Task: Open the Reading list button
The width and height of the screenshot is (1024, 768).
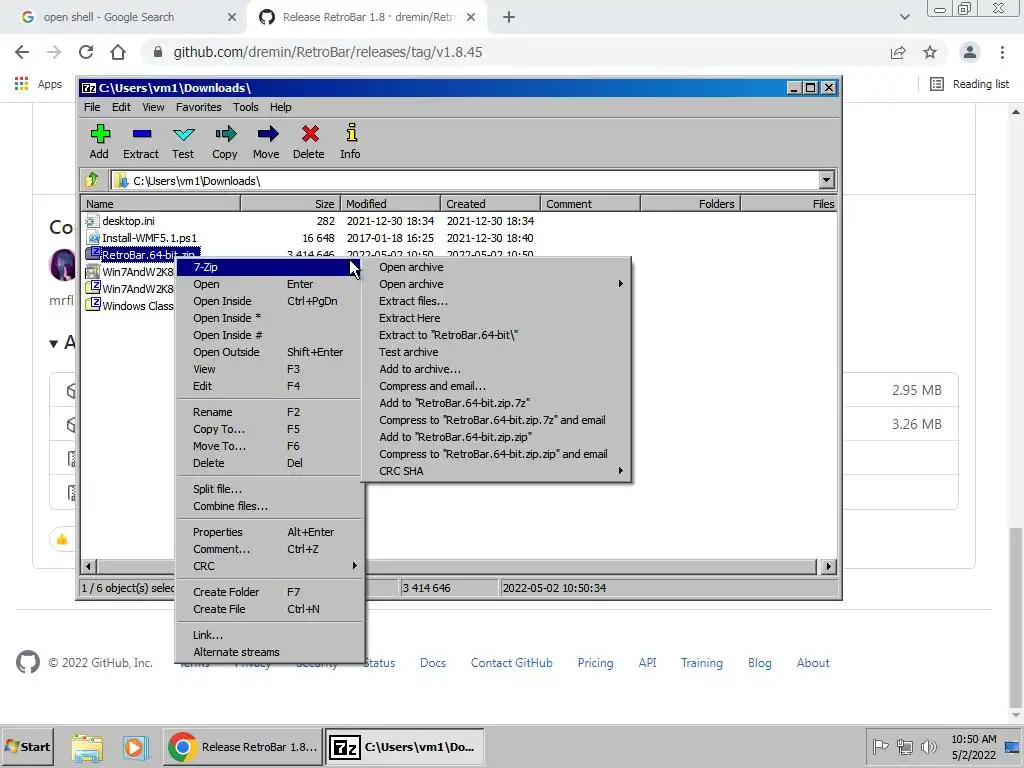Action: click(970, 84)
